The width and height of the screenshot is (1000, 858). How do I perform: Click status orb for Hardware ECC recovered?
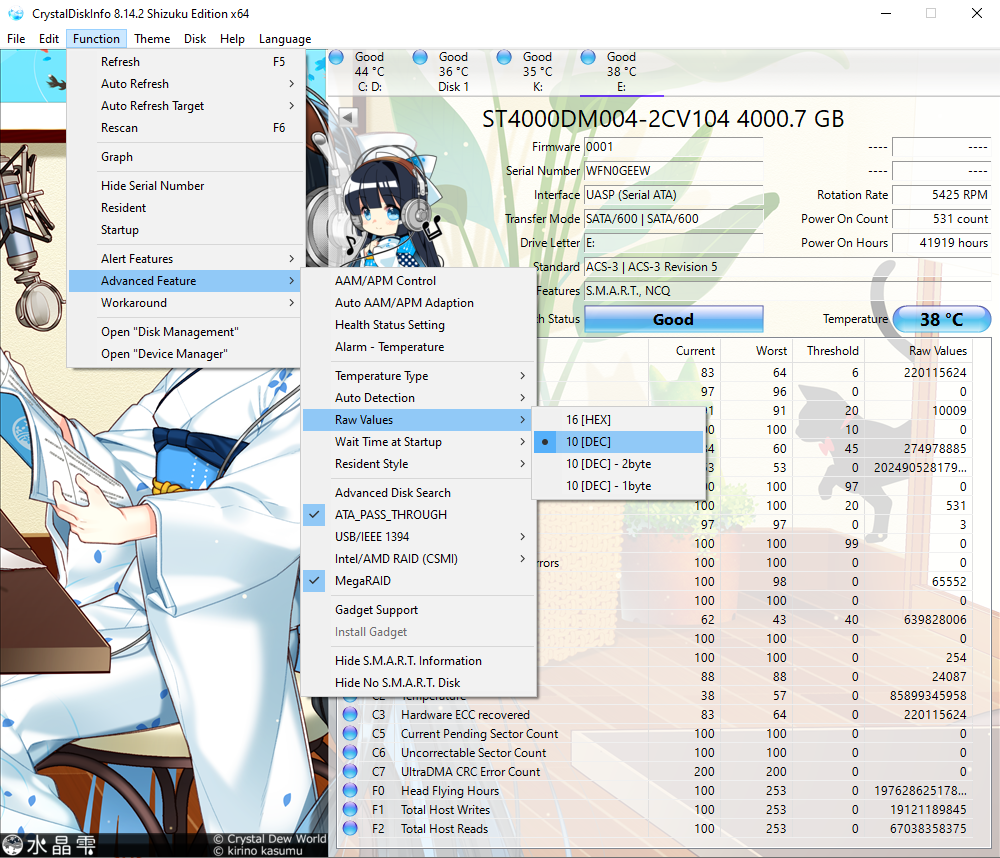pyautogui.click(x=350, y=715)
